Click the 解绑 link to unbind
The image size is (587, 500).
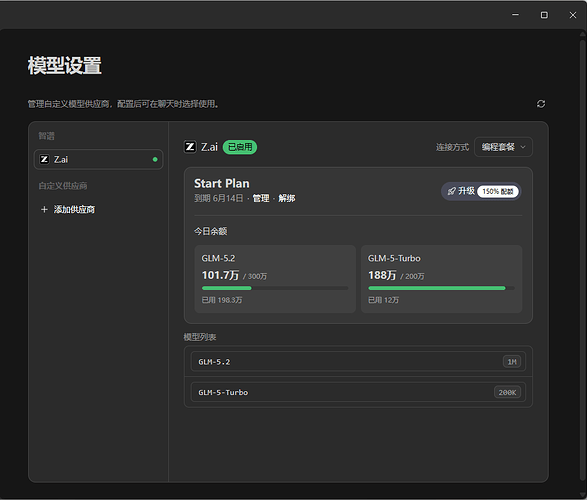coord(287,198)
